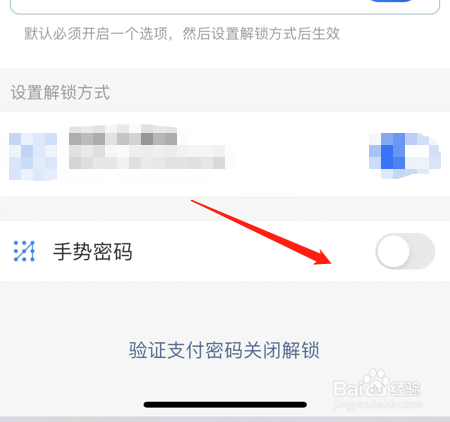Enable the 手势密码 toggle switch
This screenshot has height=422, width=450.
tap(405, 251)
